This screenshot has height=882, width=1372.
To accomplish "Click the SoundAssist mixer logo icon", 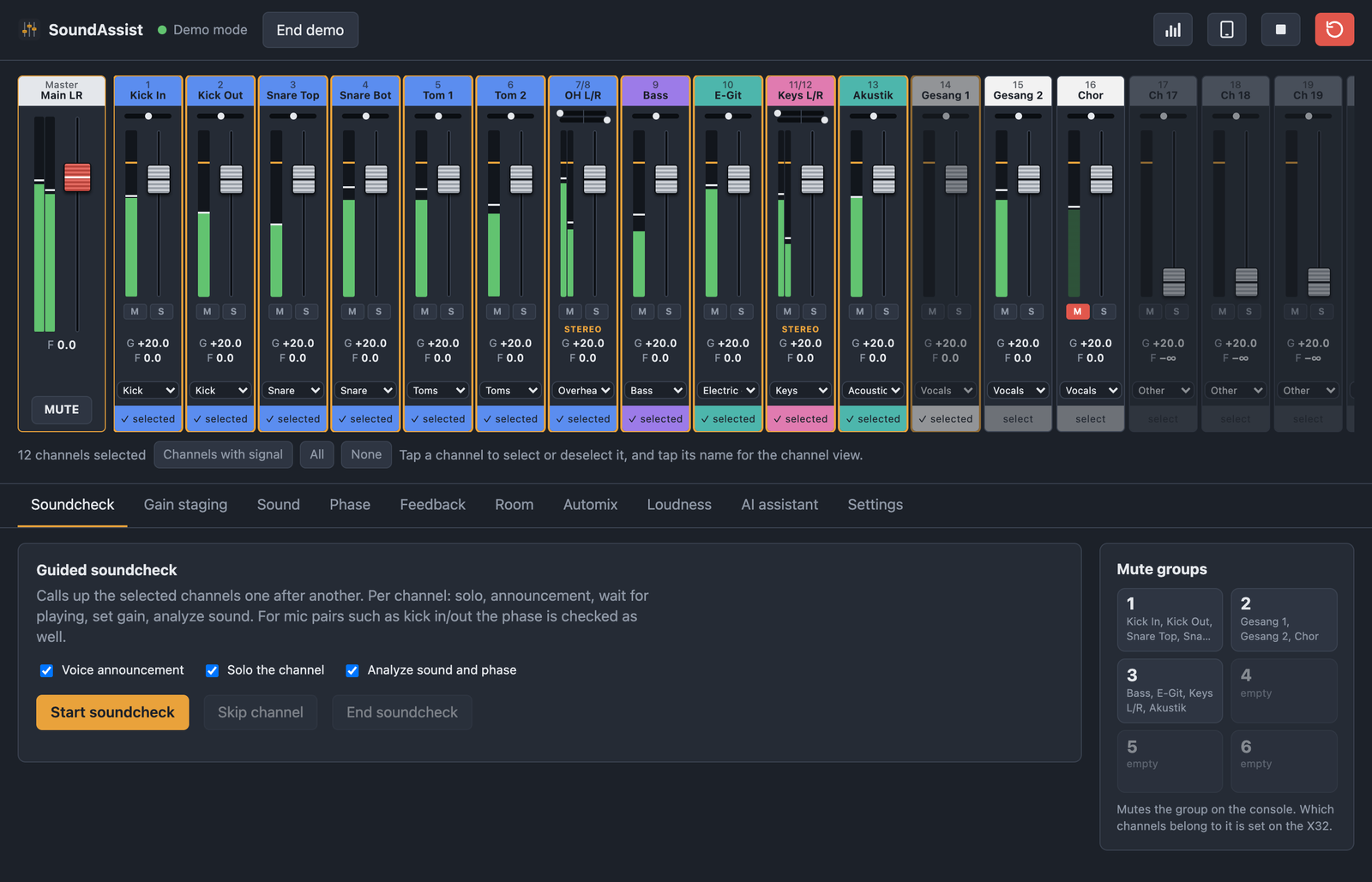I will click(30, 30).
